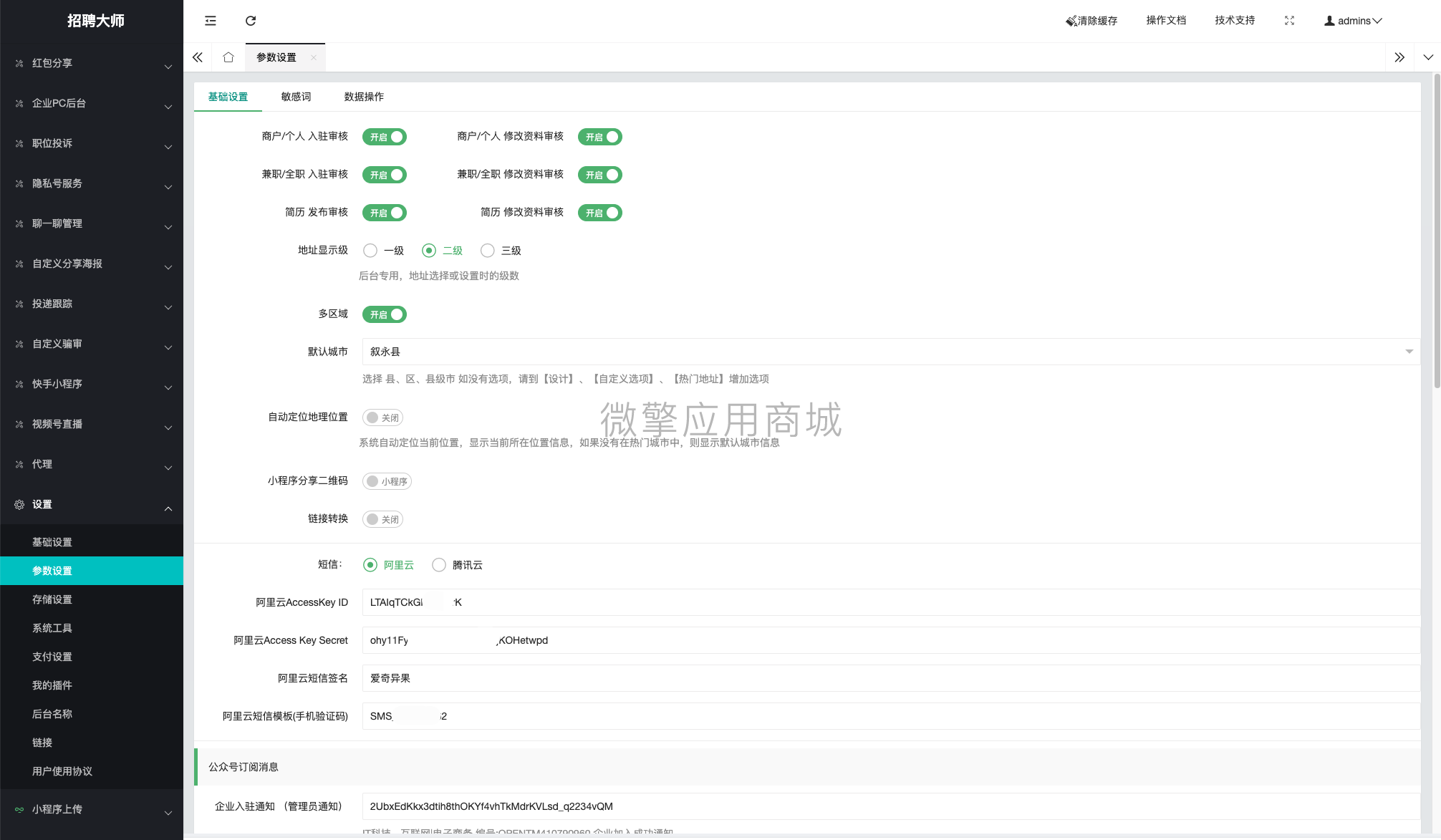Screen dimensions: 1441x840
Task: Click the 代理 sidebar icon
Action: [x=19, y=464]
